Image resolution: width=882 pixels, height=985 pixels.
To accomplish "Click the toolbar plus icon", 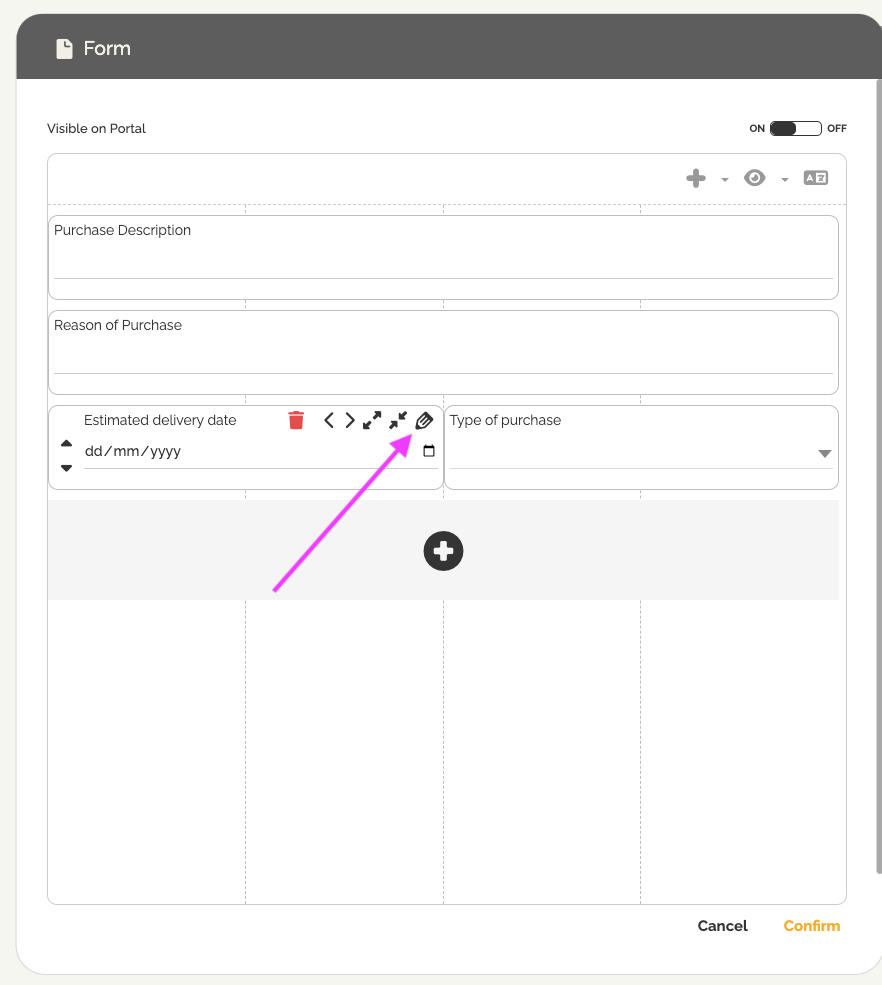I will click(x=696, y=178).
